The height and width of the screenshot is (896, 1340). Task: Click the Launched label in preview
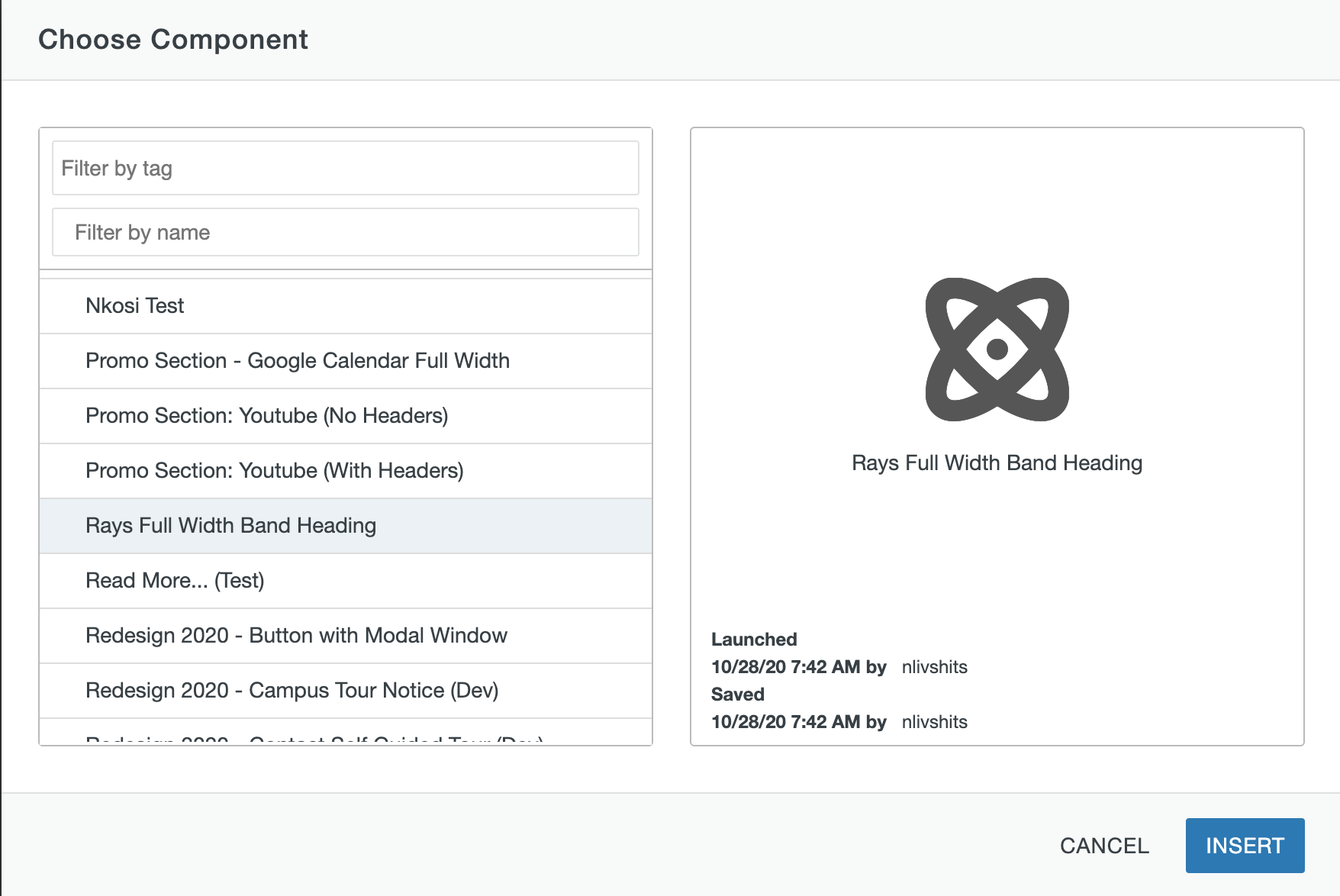pos(754,640)
